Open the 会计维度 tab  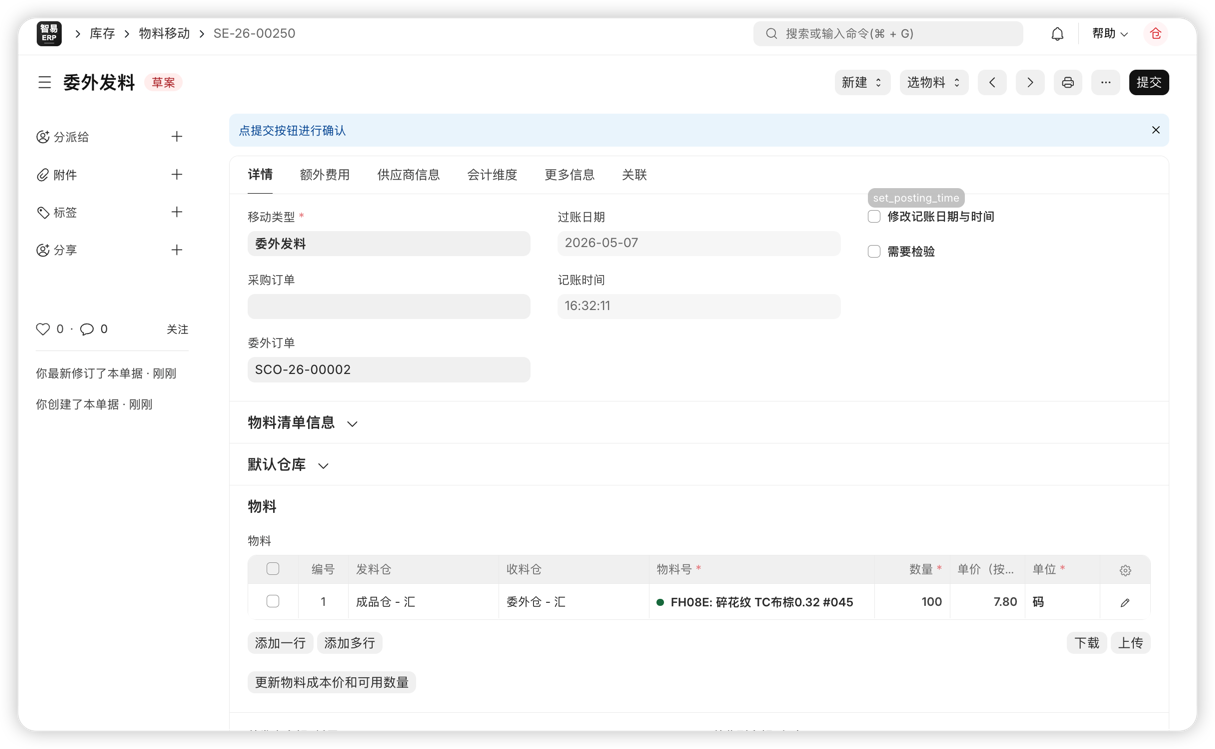[492, 175]
